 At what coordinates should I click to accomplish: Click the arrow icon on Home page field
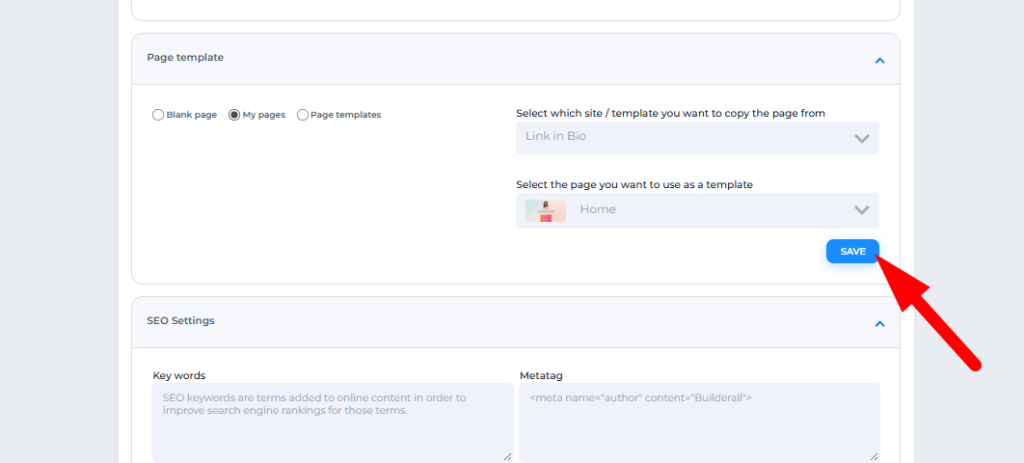tap(862, 210)
